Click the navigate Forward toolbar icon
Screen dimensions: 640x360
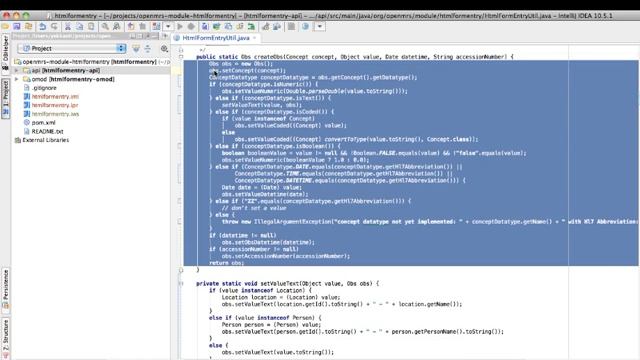[x=142, y=27]
